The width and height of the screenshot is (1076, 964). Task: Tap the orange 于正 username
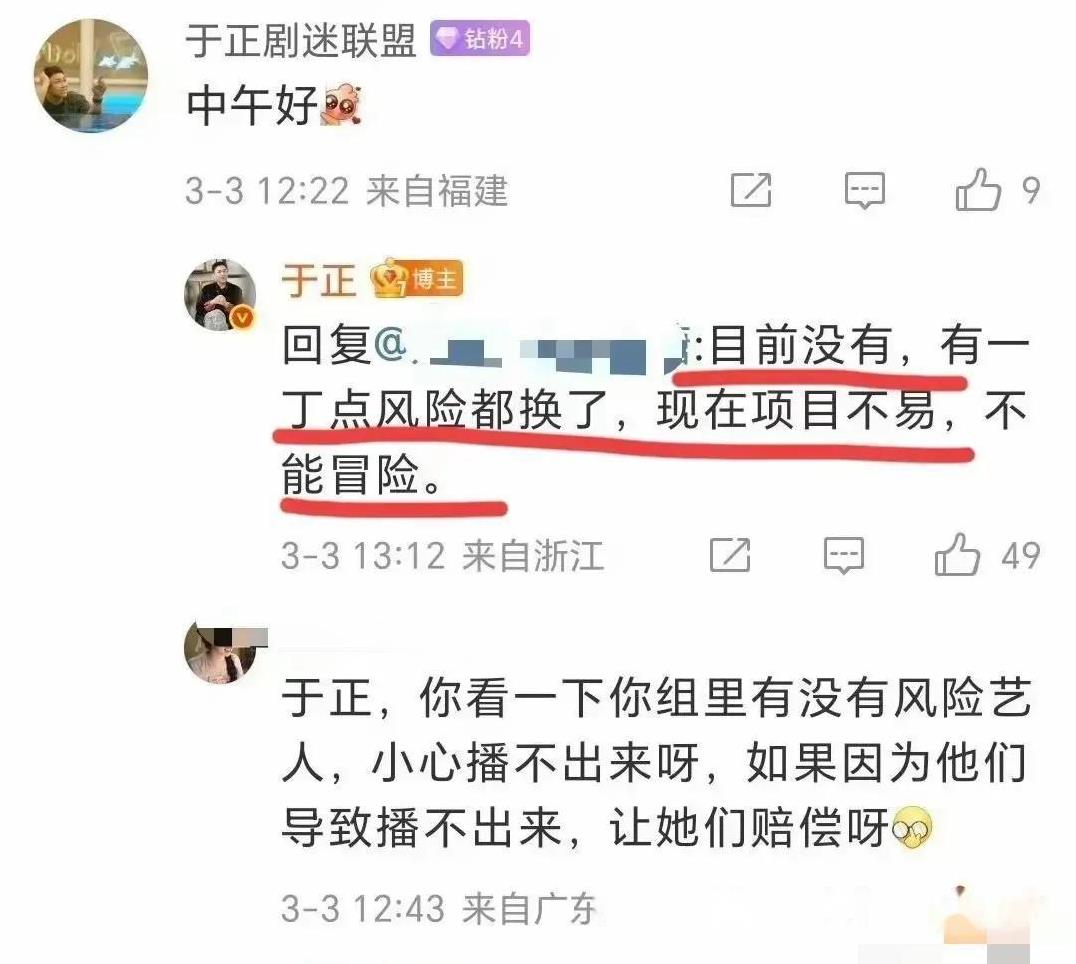point(319,280)
